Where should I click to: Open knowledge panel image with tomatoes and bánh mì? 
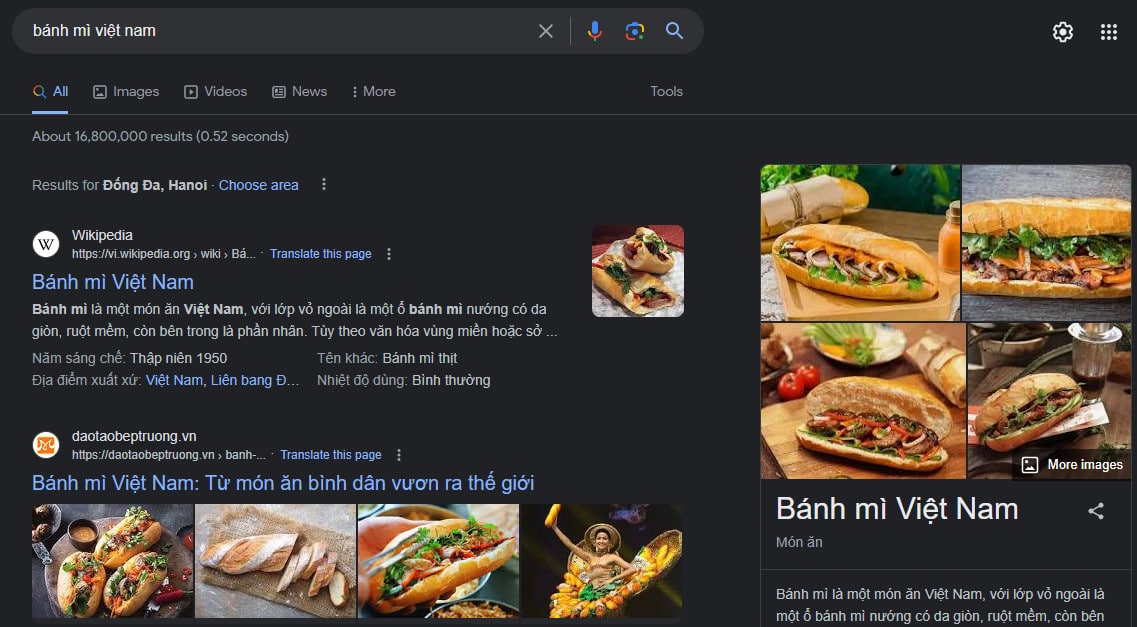(863, 400)
